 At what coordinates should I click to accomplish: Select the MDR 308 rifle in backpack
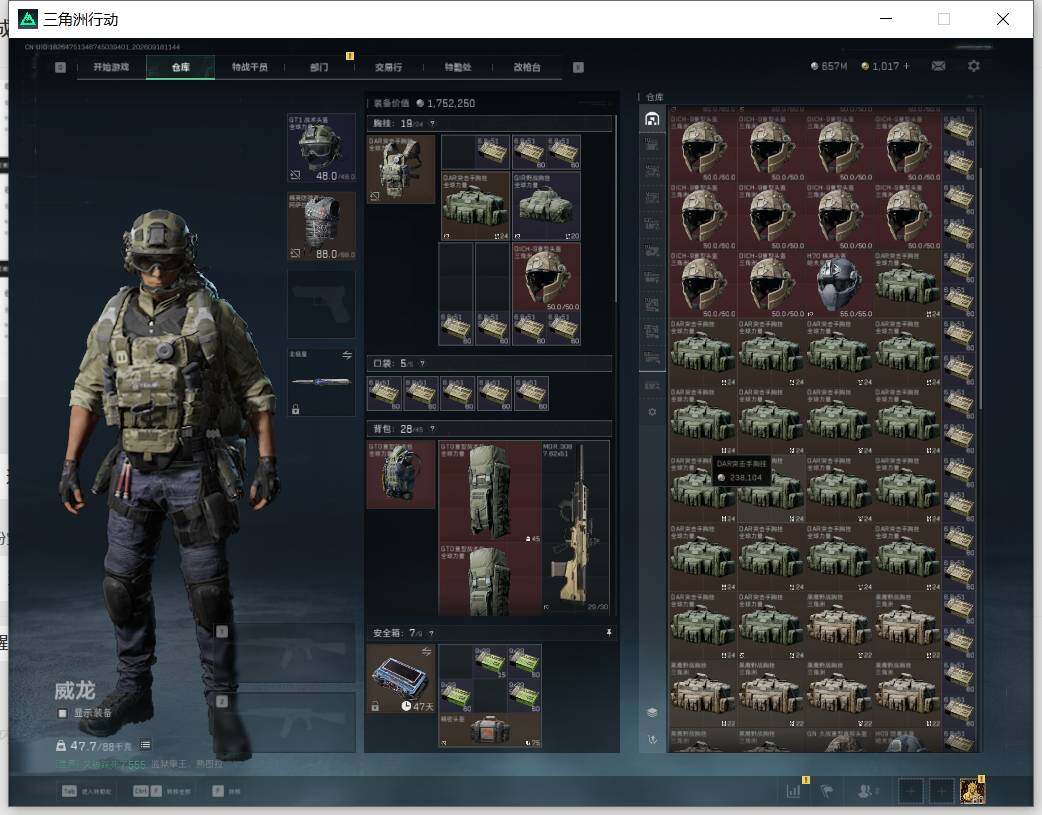click(x=575, y=526)
